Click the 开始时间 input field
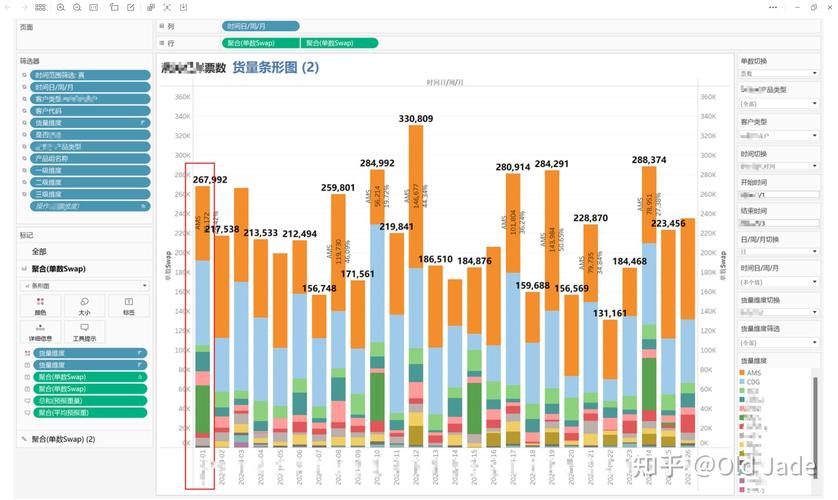838x500 pixels. (779, 195)
